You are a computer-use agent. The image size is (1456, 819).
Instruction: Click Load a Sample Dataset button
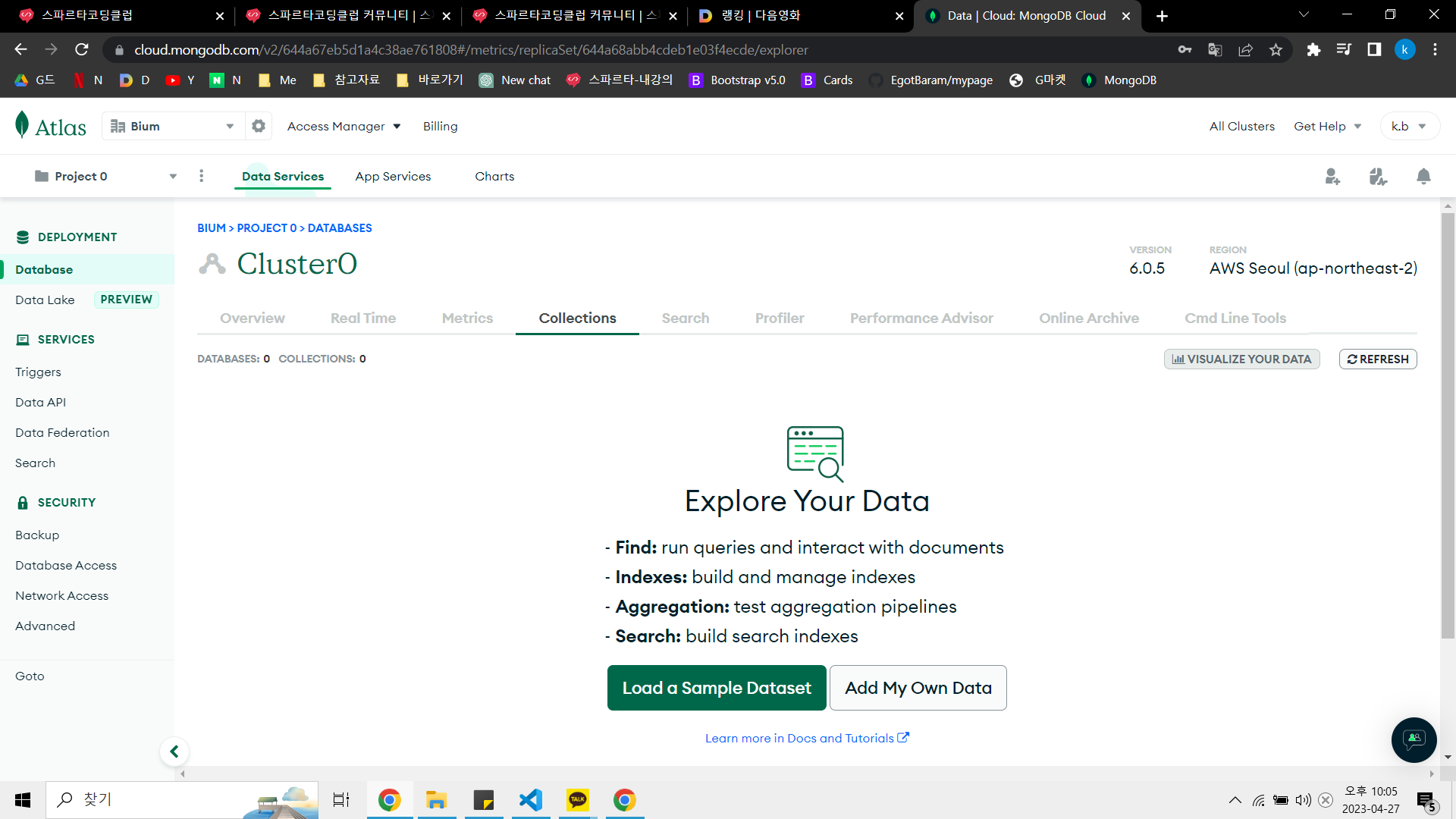pos(717,688)
